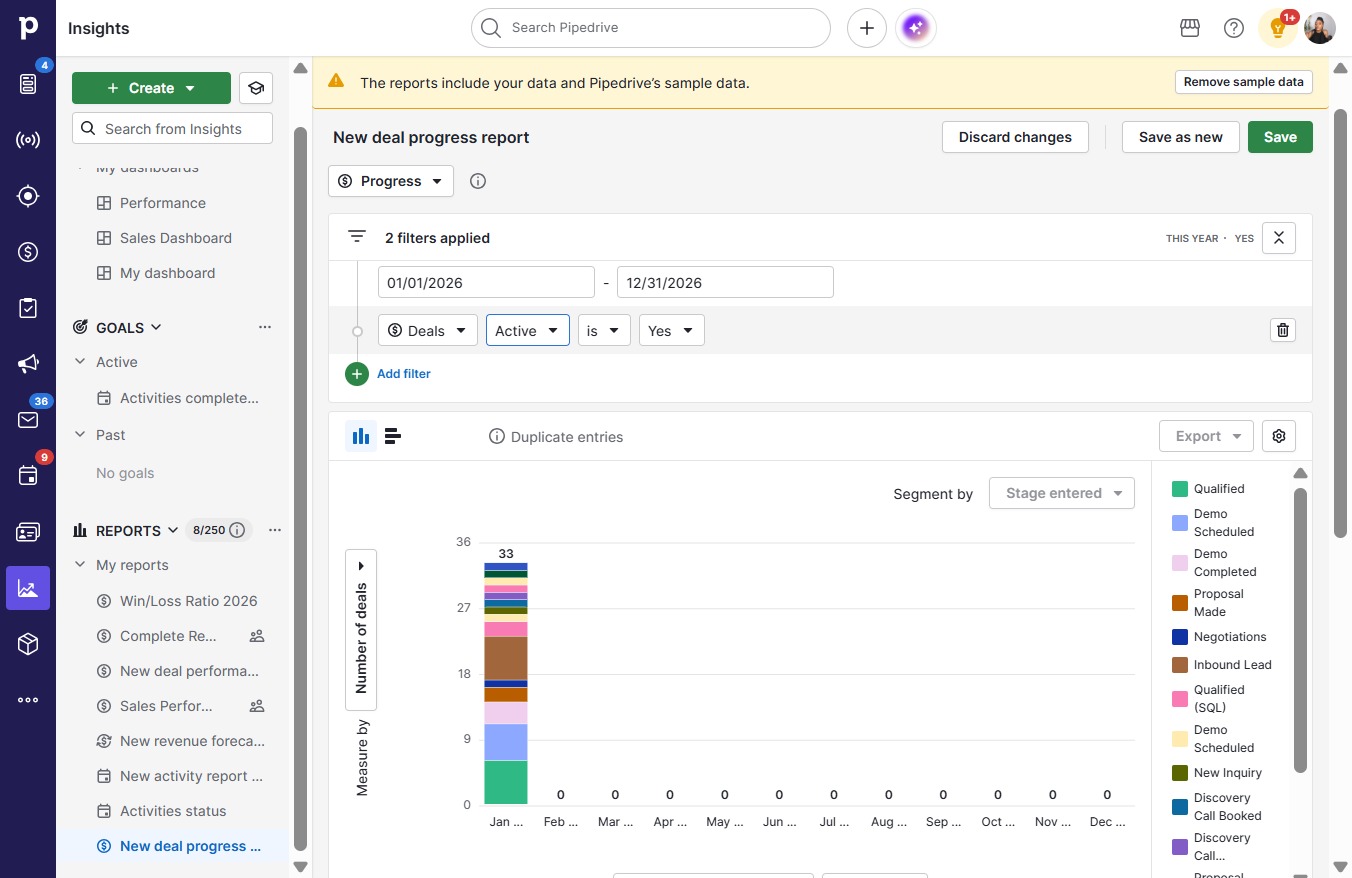Open the Number of deals measure dropdown

[361, 629]
